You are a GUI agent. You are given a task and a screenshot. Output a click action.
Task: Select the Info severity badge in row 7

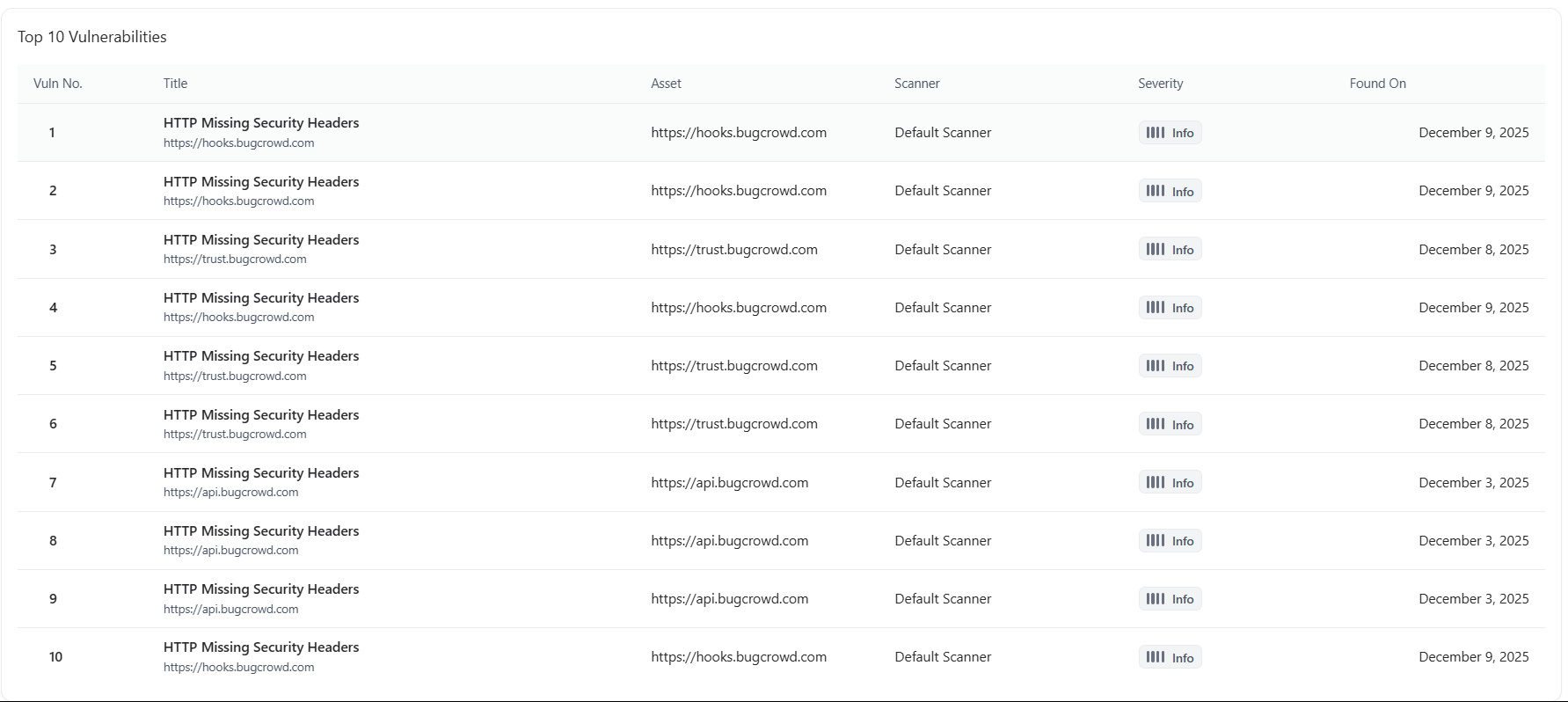tap(1170, 483)
